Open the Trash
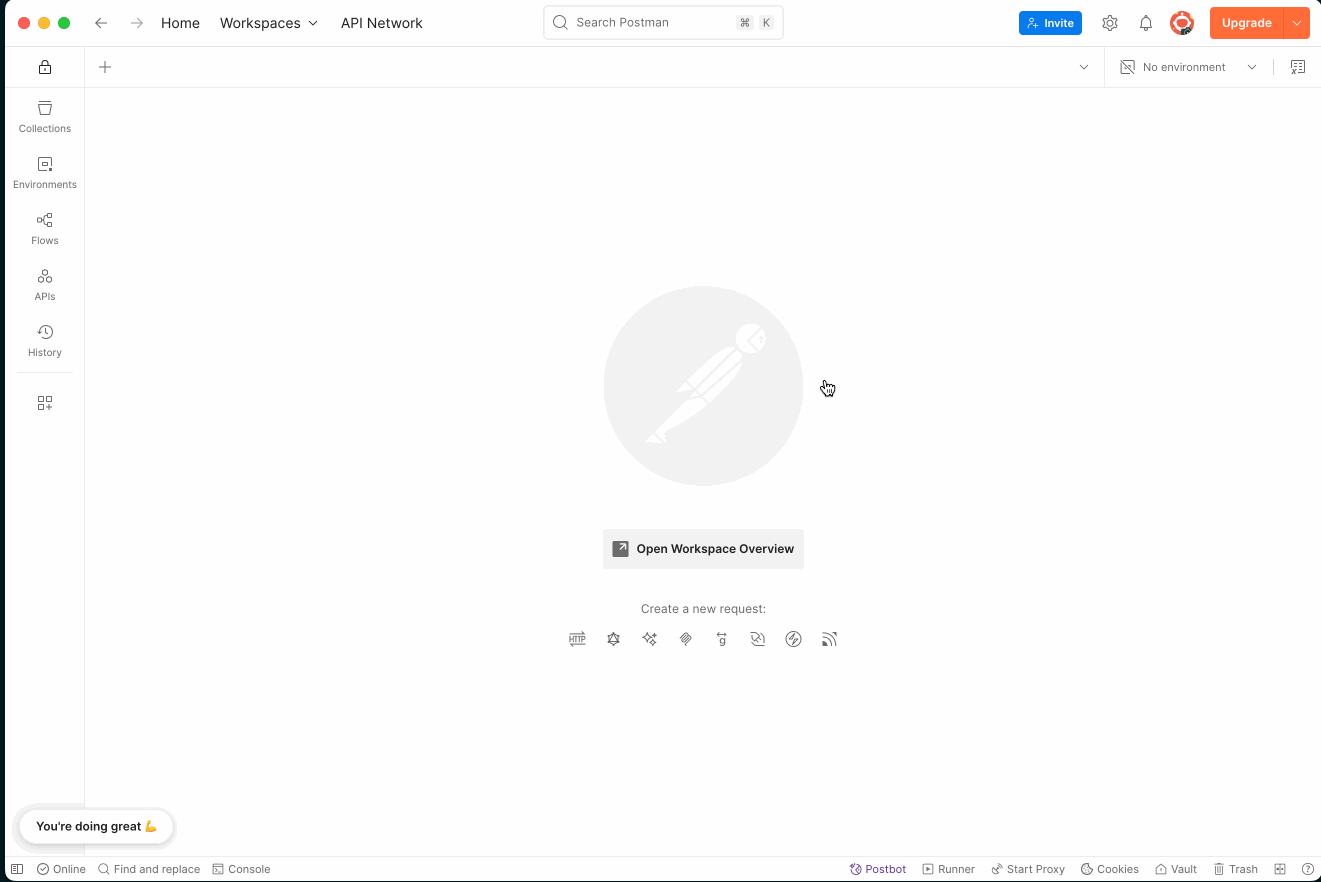The width and height of the screenshot is (1321, 882). pos(1236,869)
